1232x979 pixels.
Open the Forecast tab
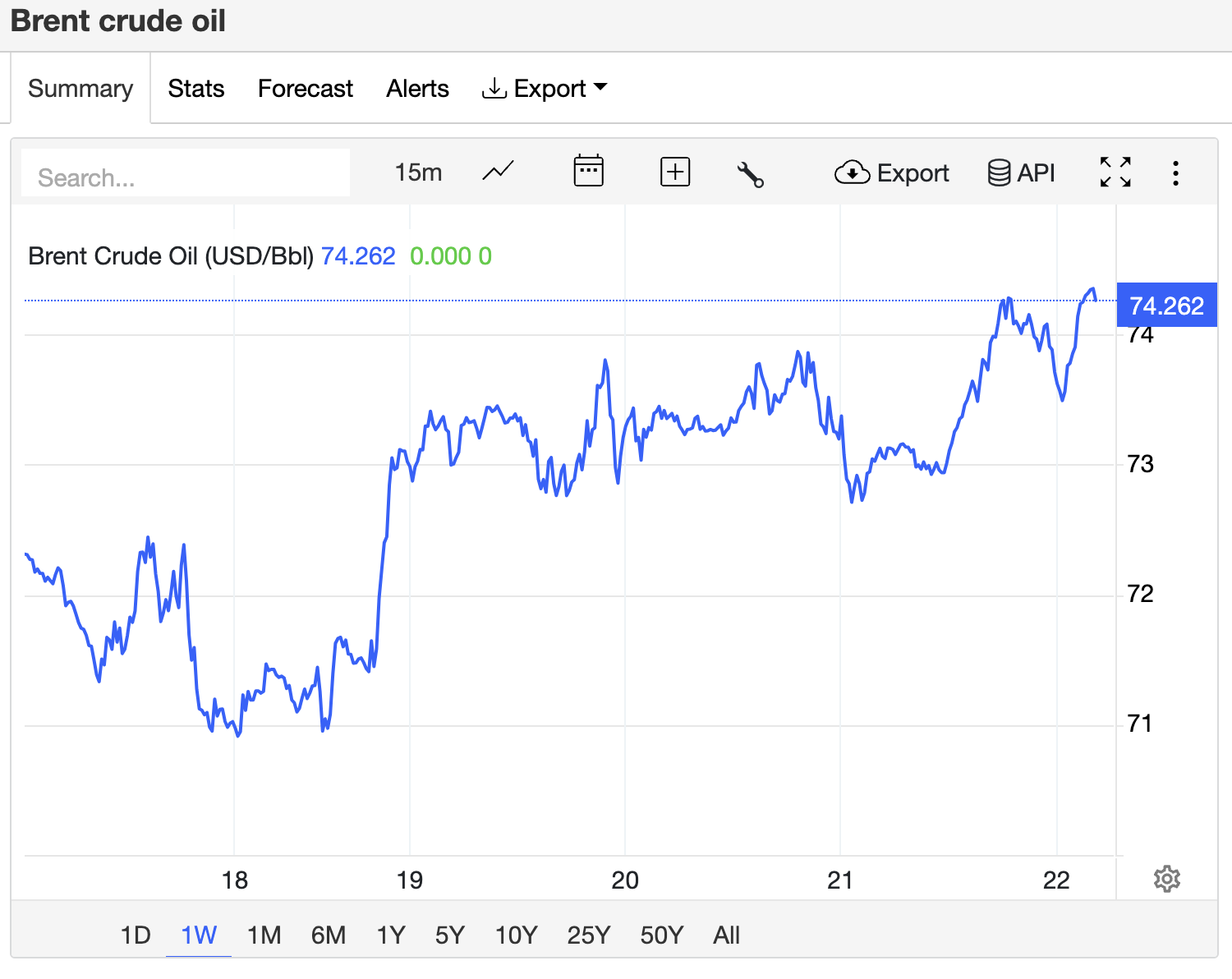click(x=306, y=89)
